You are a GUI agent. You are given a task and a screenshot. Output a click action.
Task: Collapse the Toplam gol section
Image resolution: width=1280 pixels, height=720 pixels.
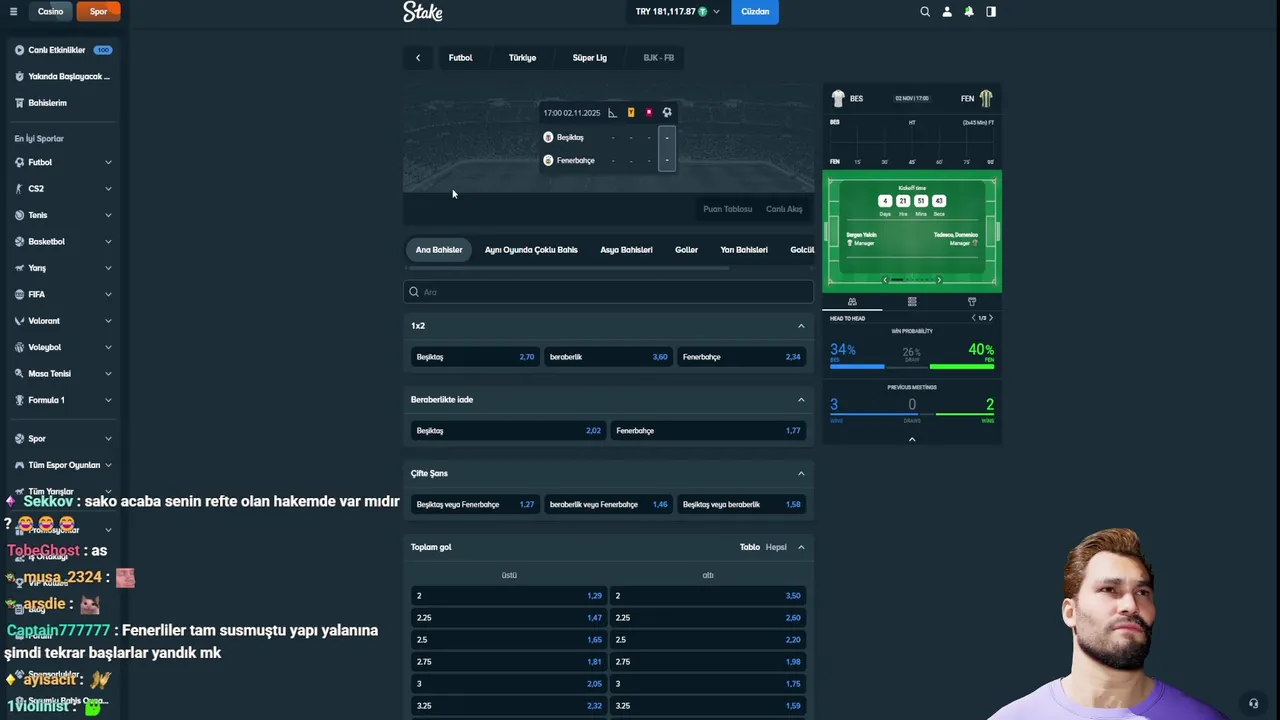pyautogui.click(x=801, y=547)
